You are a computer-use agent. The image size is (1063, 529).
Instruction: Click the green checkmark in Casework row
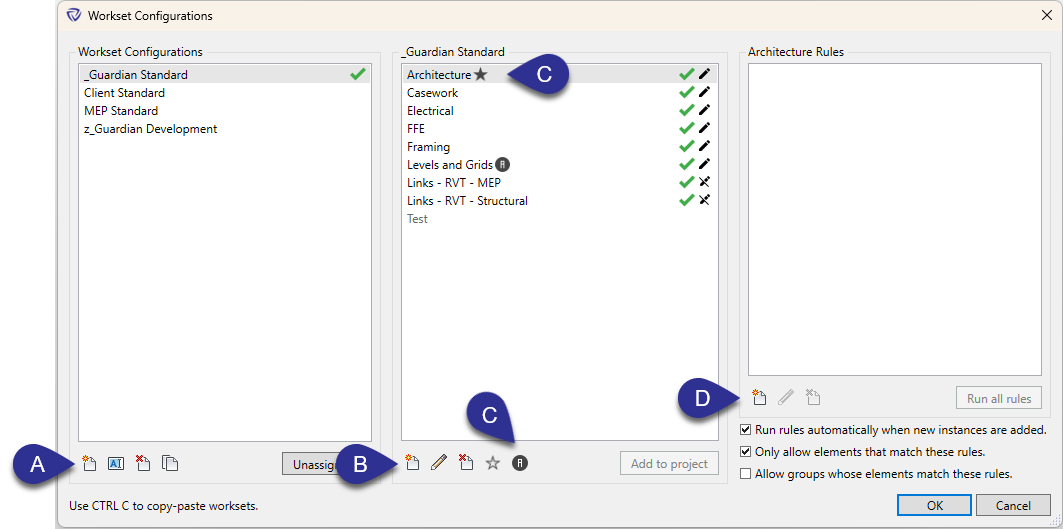tap(687, 92)
